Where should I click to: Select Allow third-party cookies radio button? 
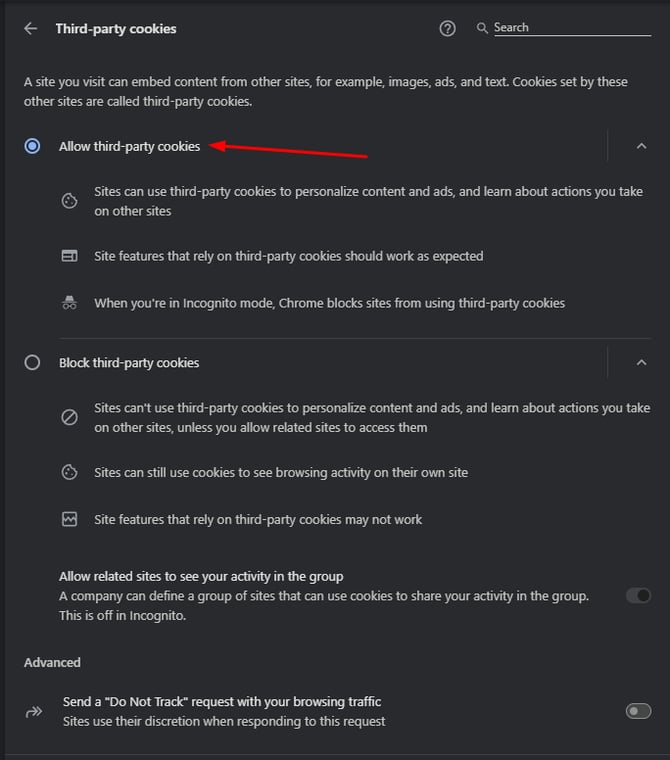pos(32,146)
